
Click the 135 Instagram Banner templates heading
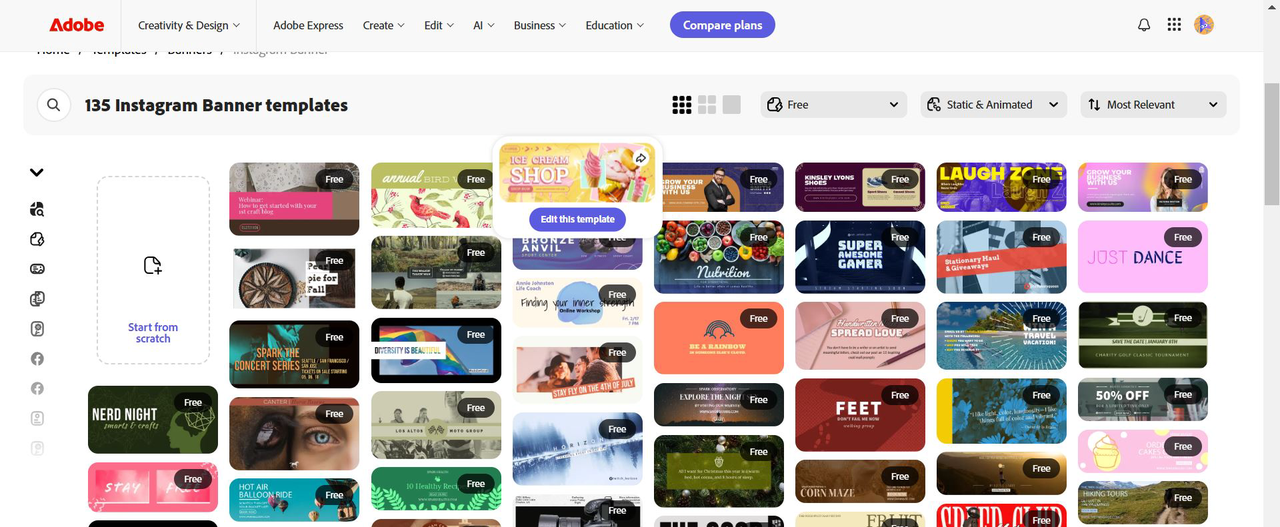pos(216,105)
